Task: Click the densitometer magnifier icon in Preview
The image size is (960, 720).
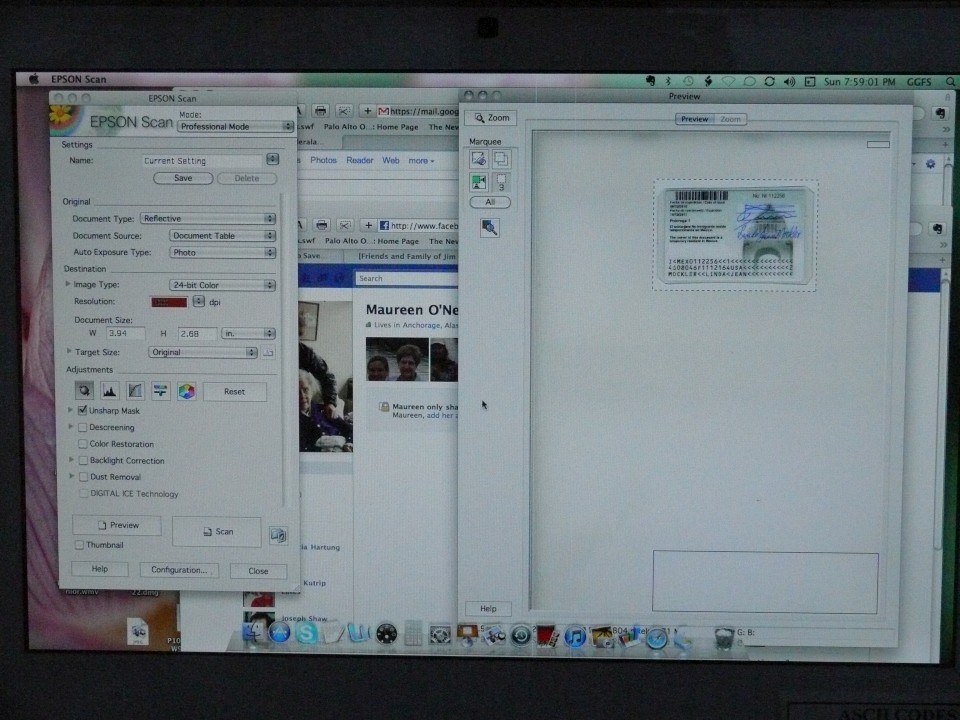Action: tap(489, 228)
